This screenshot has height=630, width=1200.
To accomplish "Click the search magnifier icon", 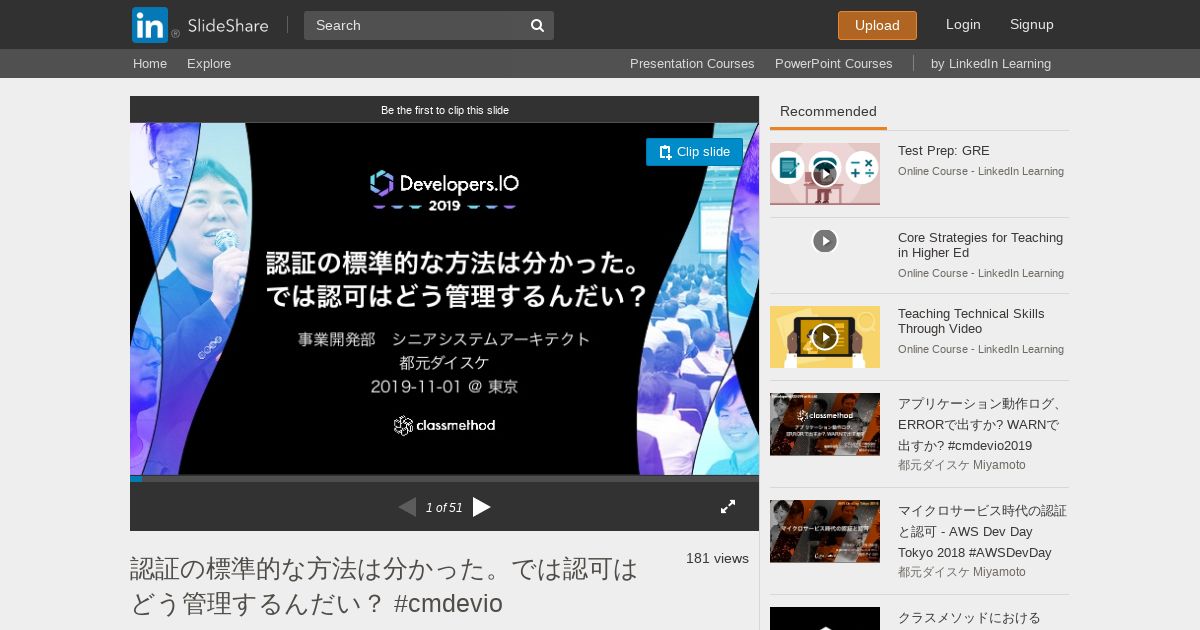I will [537, 26].
